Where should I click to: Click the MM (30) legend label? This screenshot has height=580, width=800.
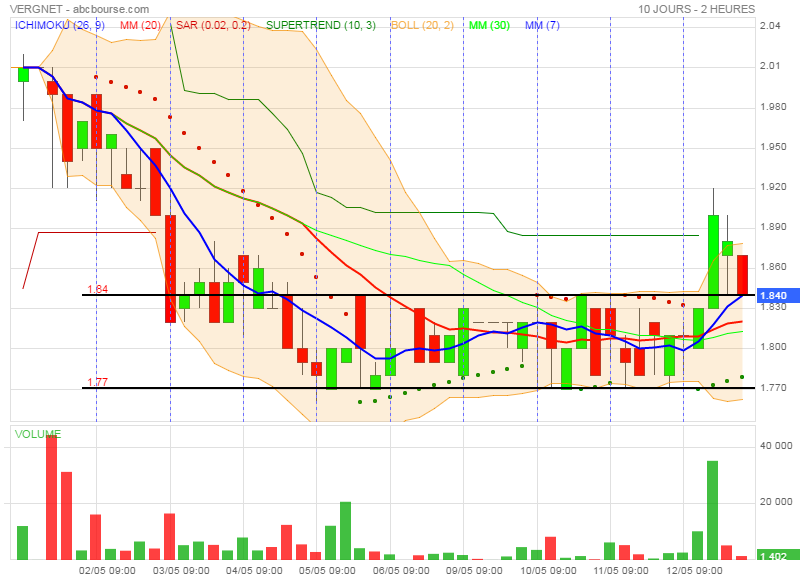[x=489, y=25]
